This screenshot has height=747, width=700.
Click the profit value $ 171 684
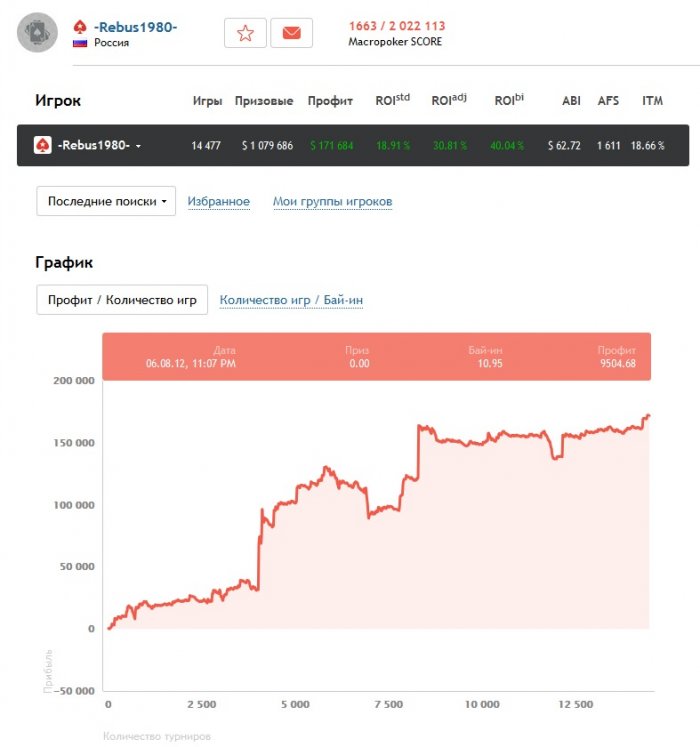pyautogui.click(x=331, y=146)
